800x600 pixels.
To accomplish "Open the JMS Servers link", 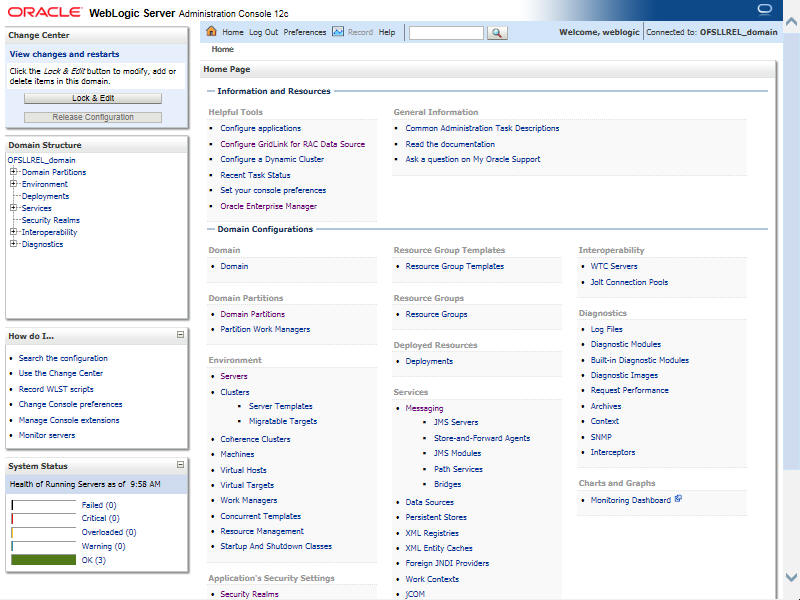I will [456, 422].
